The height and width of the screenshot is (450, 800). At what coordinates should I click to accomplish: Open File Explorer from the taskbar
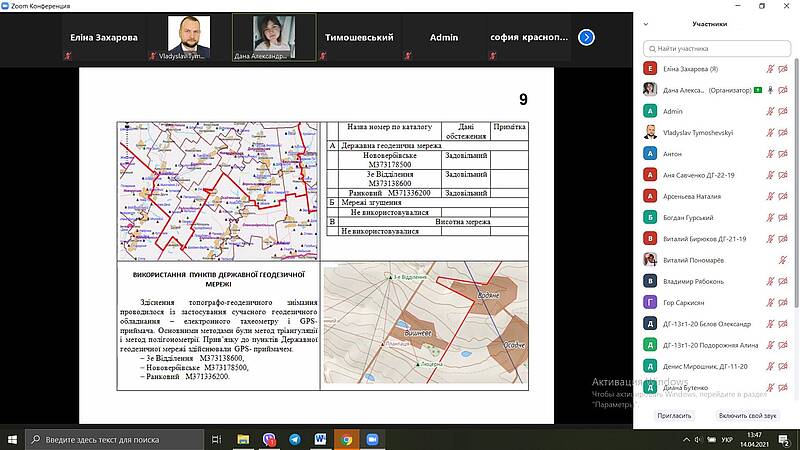click(243, 439)
